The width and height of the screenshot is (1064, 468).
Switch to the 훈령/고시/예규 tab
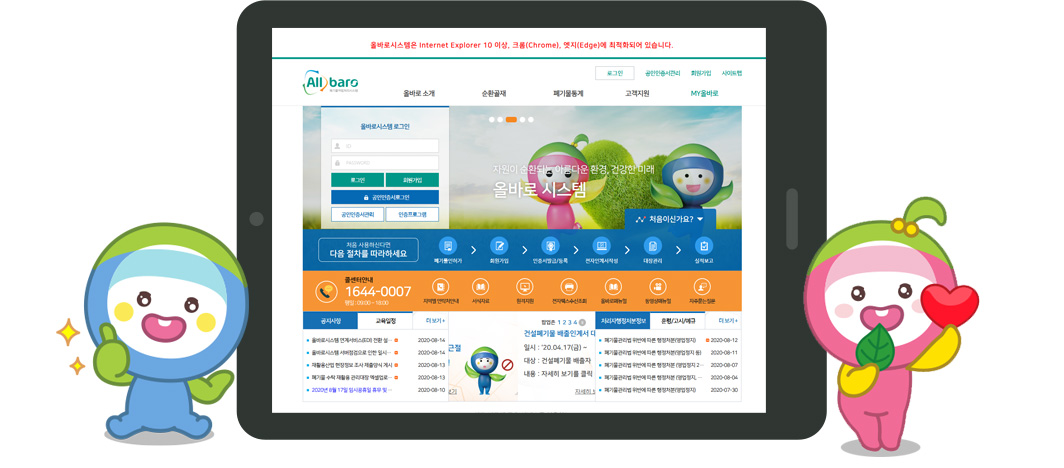coord(678,321)
